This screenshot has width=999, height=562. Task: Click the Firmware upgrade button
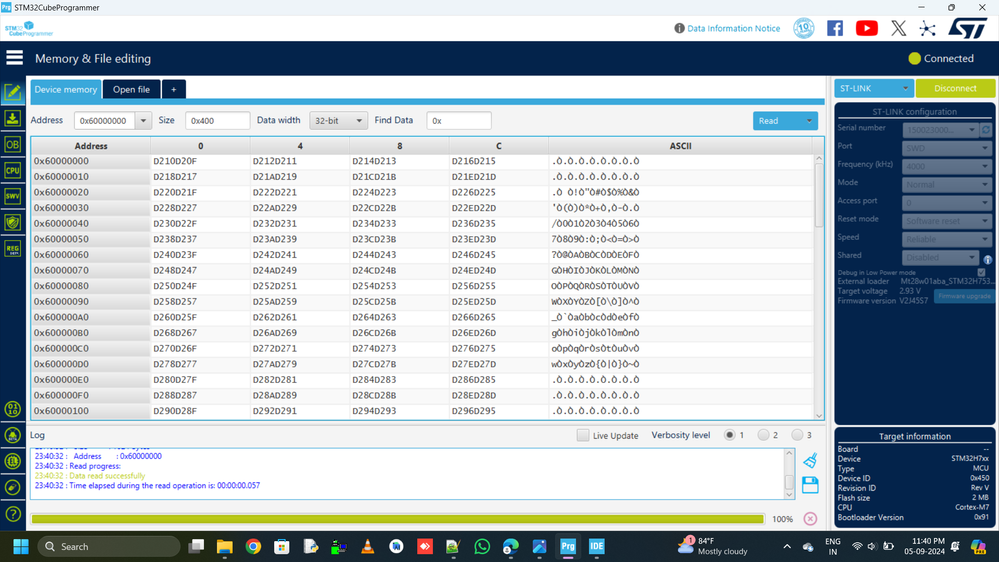point(964,296)
